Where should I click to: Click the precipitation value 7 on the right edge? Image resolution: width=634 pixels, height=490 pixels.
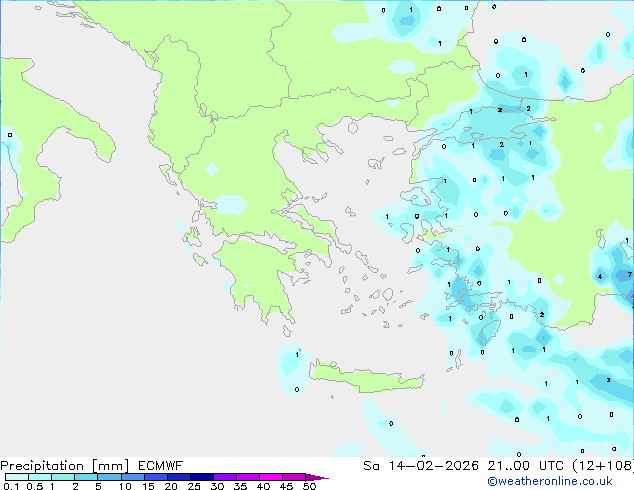pos(629,275)
